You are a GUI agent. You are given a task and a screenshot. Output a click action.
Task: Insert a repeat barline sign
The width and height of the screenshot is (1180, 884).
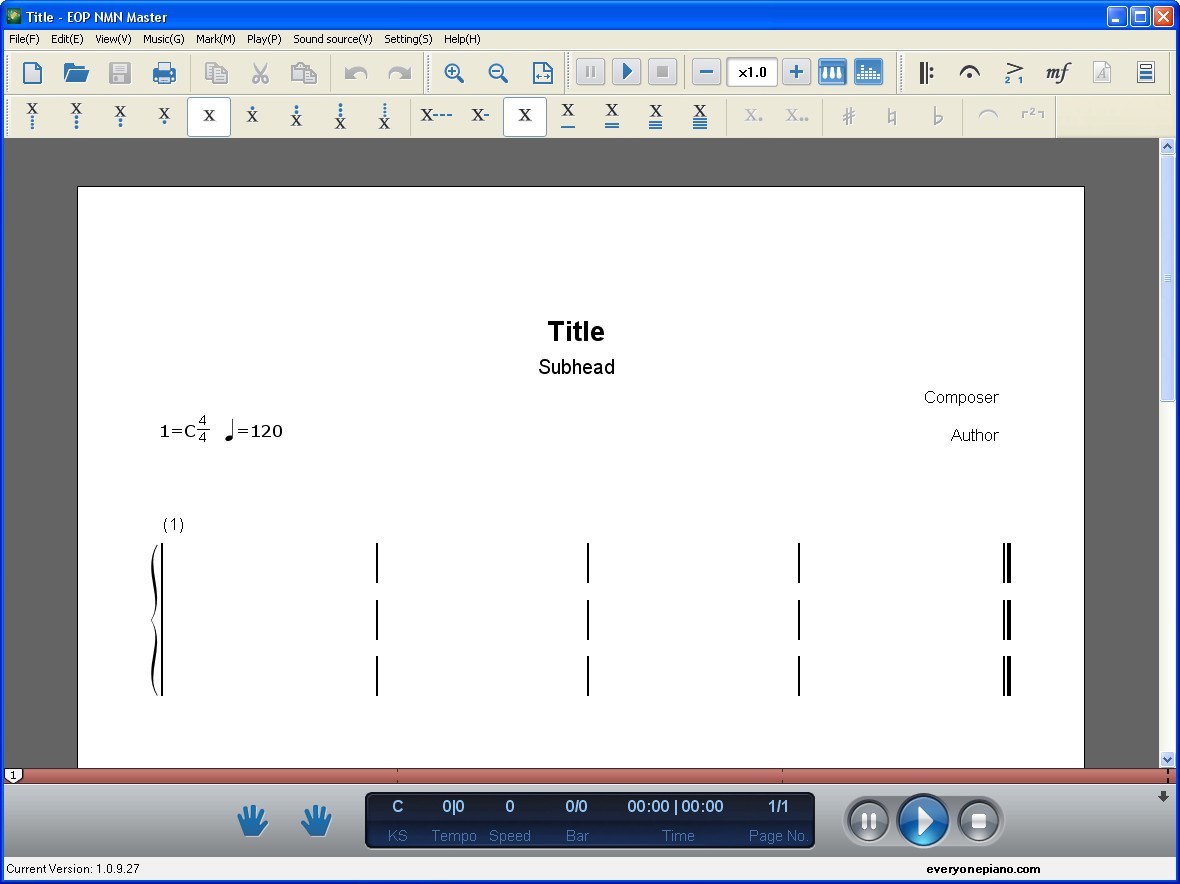pyautogui.click(x=926, y=72)
